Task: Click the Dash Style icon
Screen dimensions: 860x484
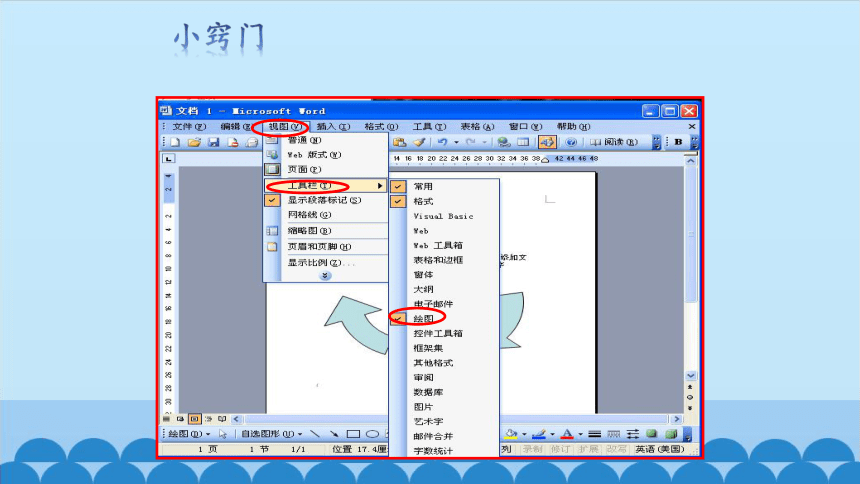Action: click(614, 434)
